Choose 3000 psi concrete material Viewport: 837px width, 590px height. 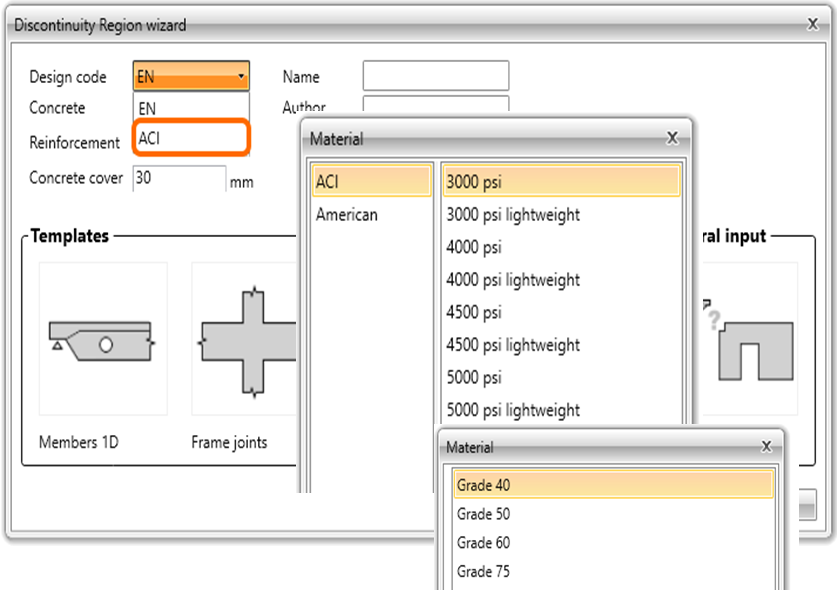point(561,181)
